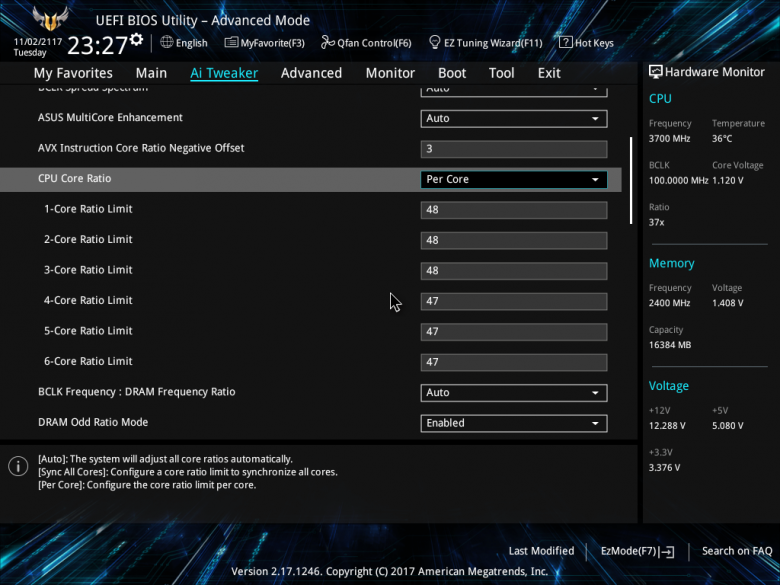Click the BCLK 100.0000 MHz value
Screen dimensions: 780x585
point(679,181)
